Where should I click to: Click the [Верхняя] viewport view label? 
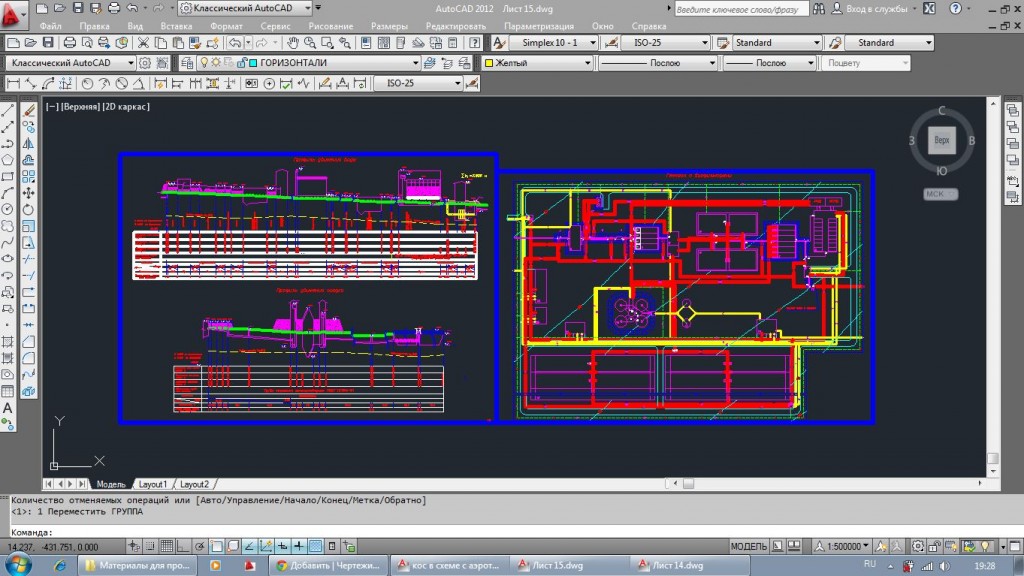tap(80, 106)
